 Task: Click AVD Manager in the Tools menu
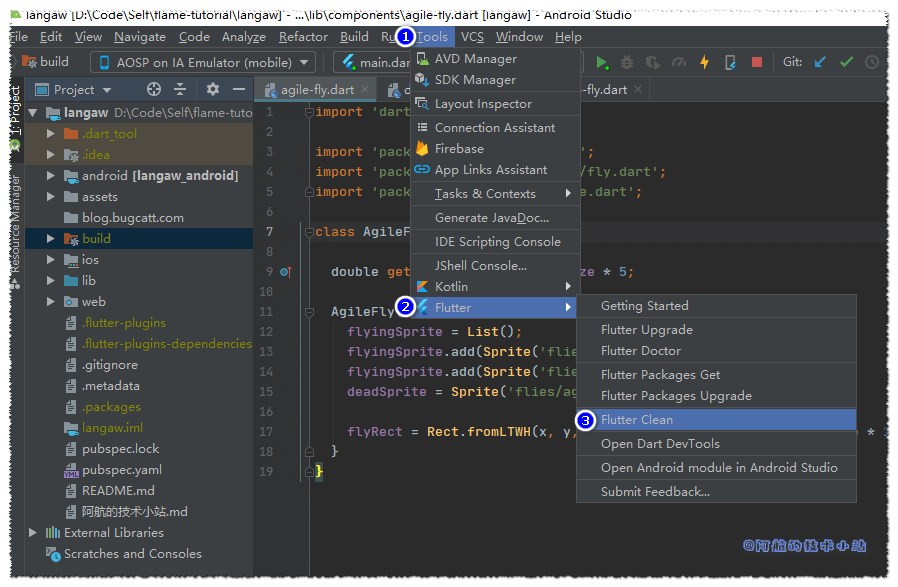pyautogui.click(x=475, y=59)
